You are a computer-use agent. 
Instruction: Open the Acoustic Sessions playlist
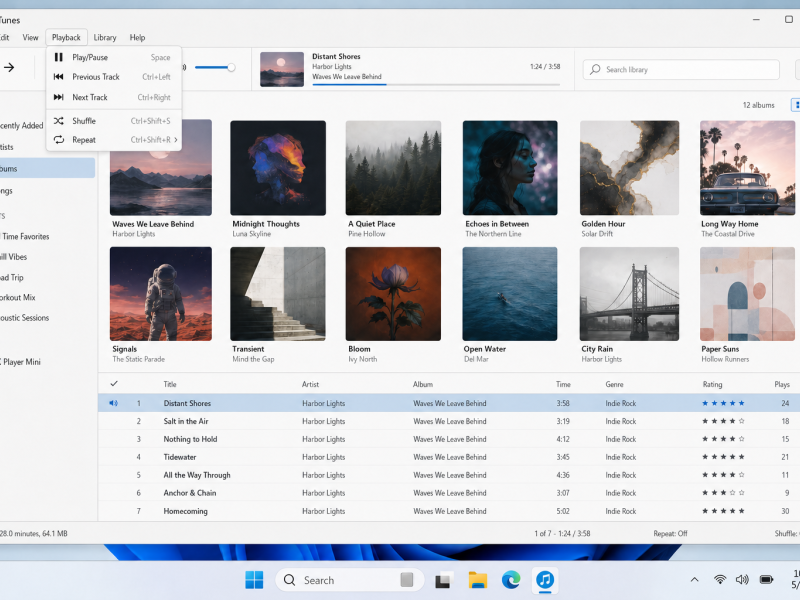pyautogui.click(x=24, y=317)
